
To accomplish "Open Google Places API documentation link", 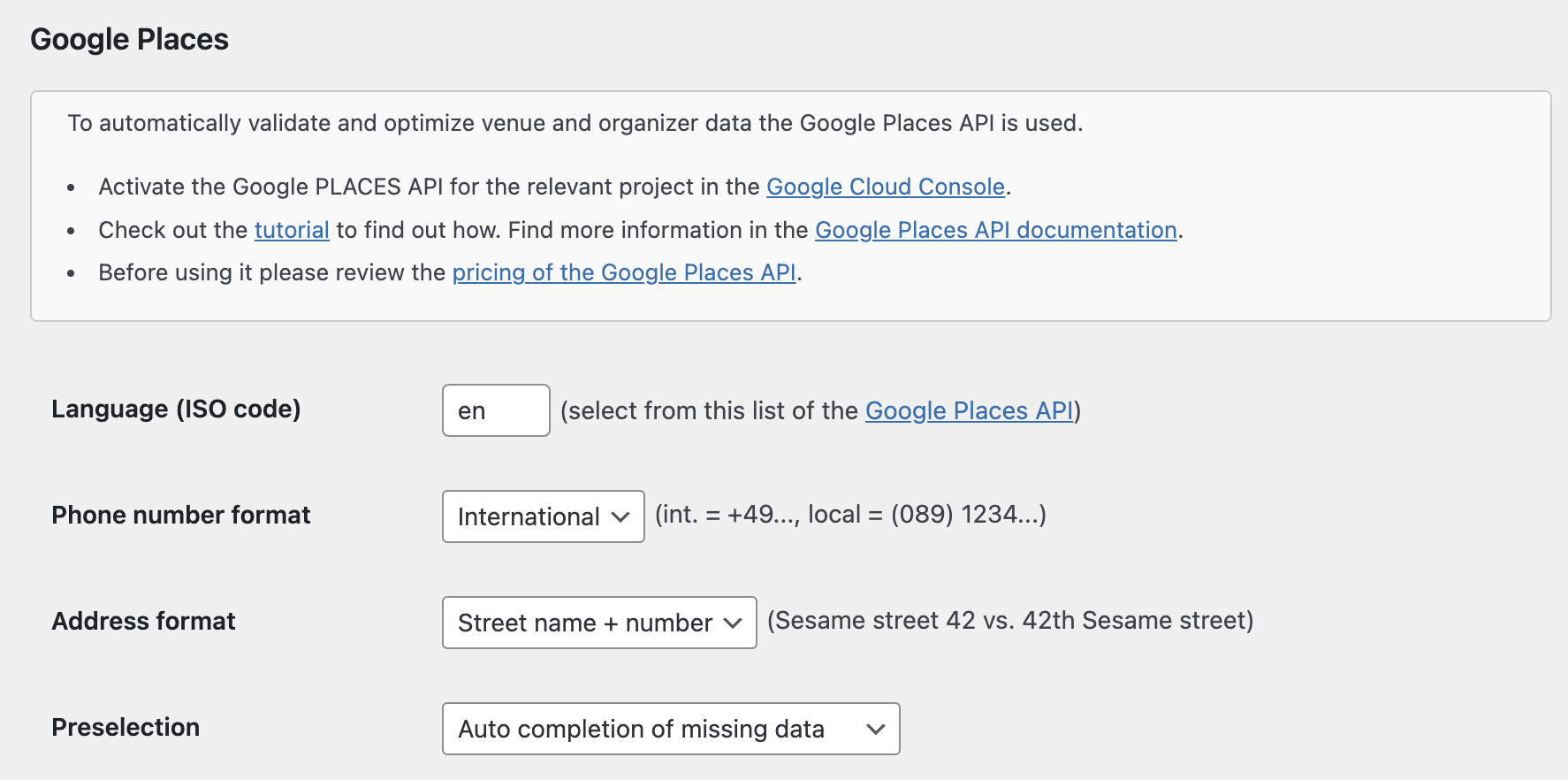I will point(996,230).
